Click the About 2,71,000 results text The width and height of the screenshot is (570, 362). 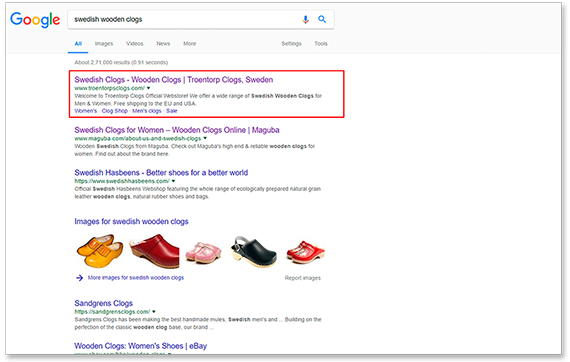coord(121,63)
